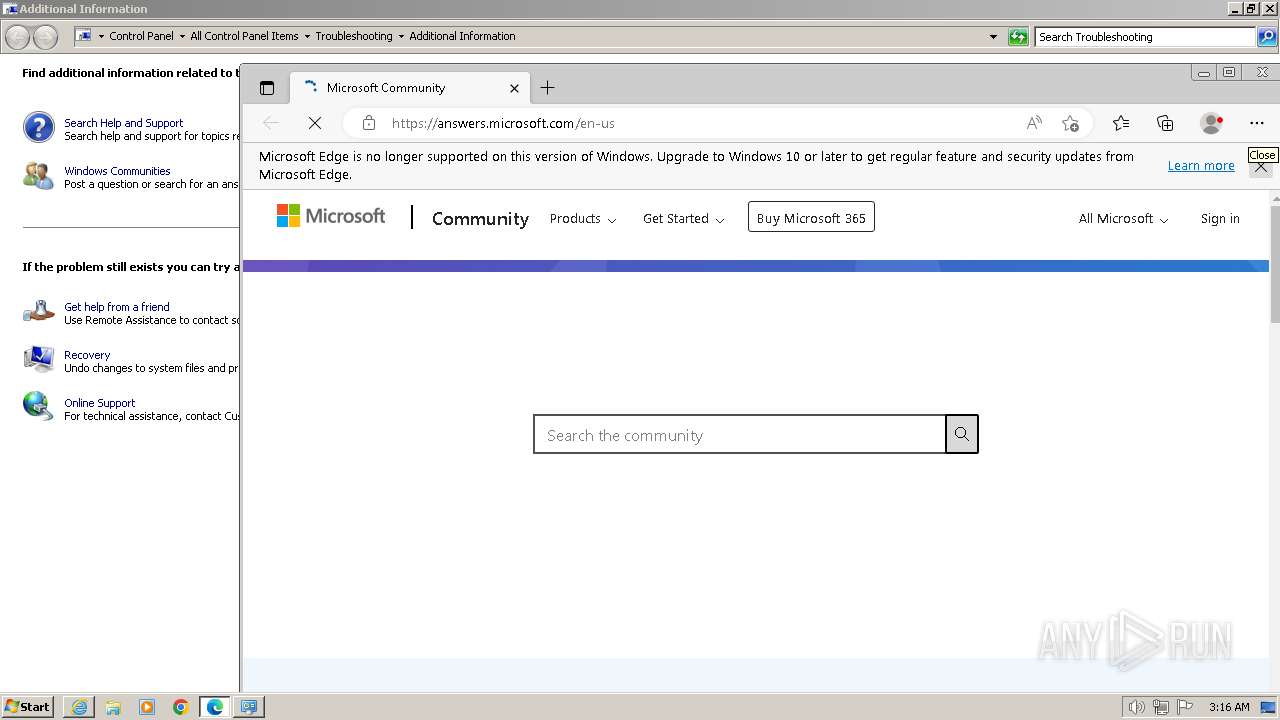
Task: Open Search Help and Support
Action: click(124, 123)
